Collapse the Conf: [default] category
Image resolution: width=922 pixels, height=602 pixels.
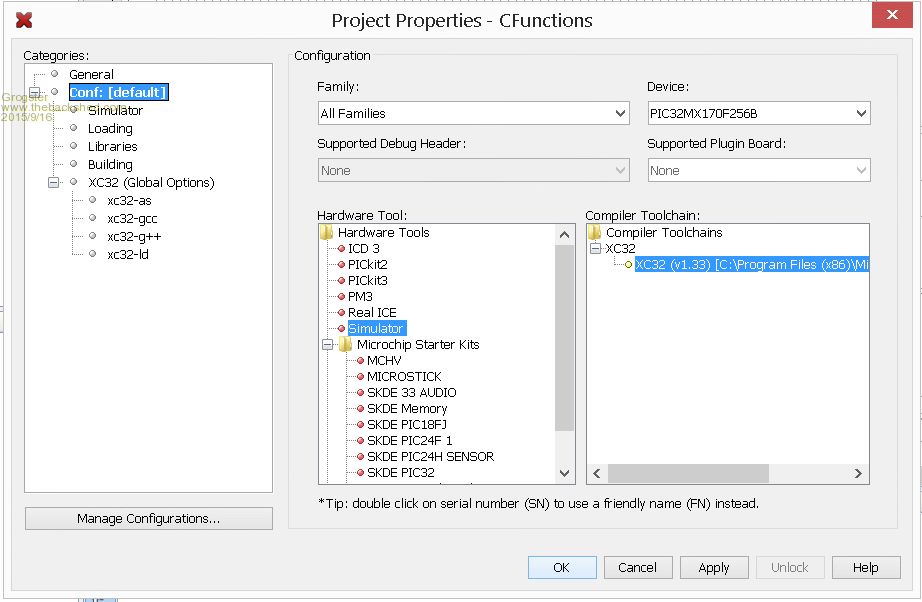pyautogui.click(x=34, y=92)
